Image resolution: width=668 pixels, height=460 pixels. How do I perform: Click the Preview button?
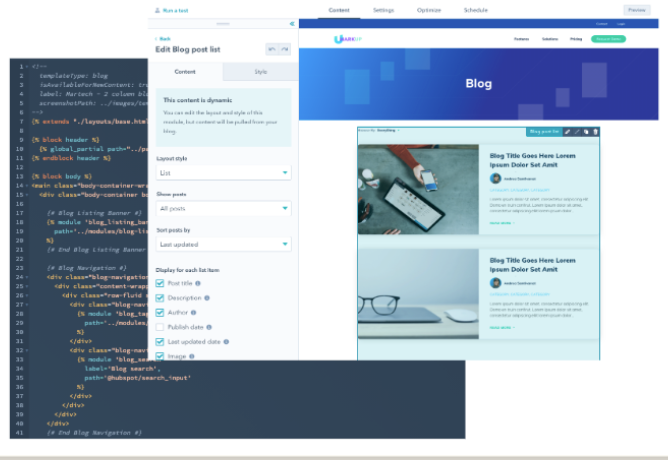(x=637, y=10)
